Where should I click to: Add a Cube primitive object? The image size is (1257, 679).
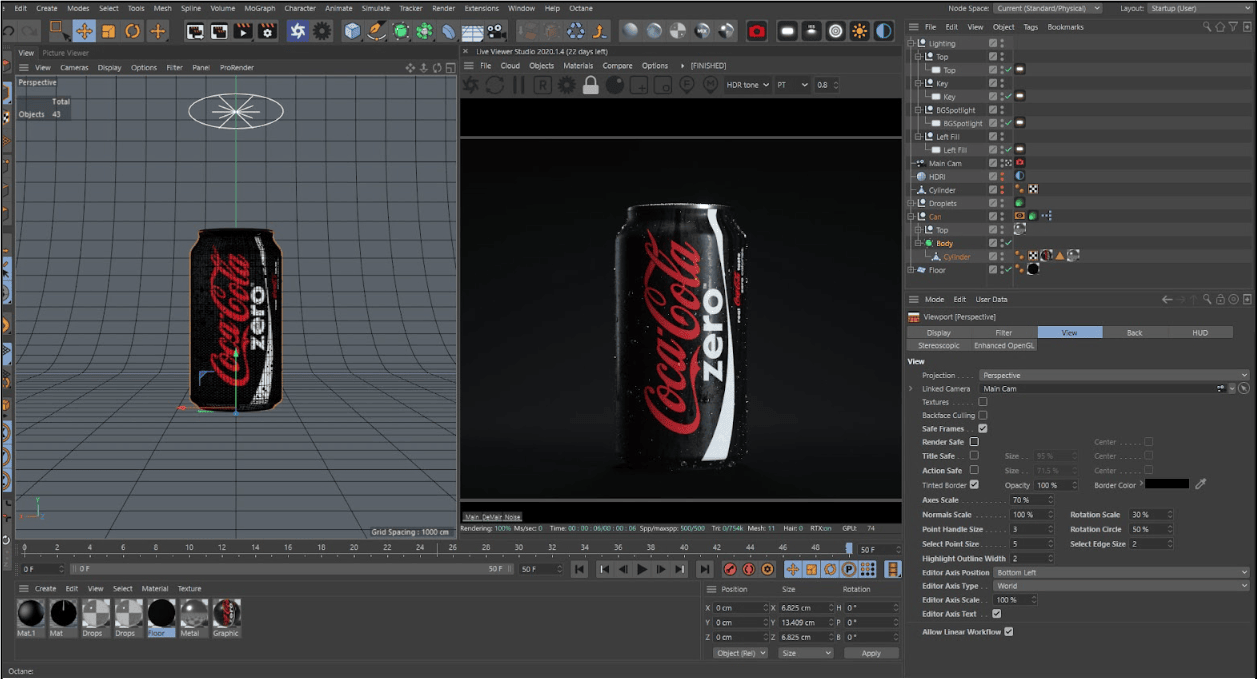click(x=352, y=31)
